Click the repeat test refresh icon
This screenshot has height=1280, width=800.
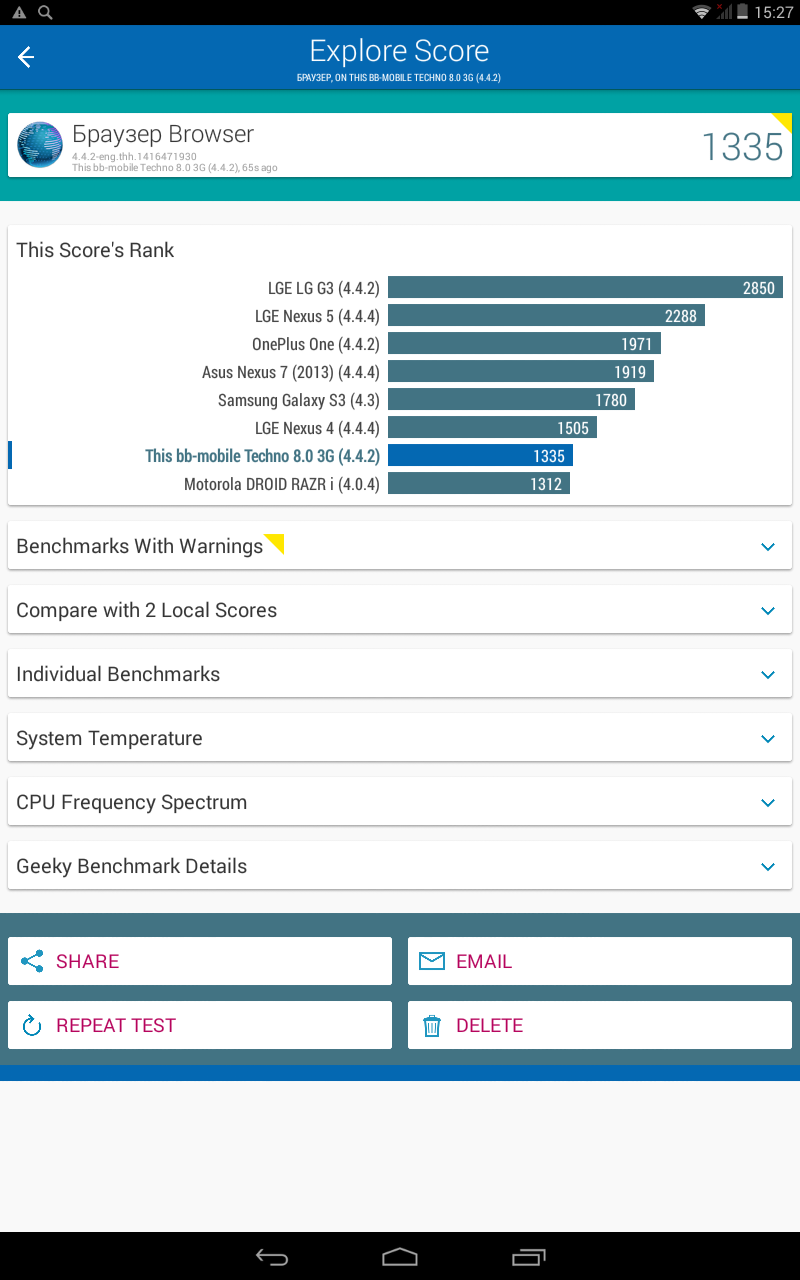tap(32, 1025)
